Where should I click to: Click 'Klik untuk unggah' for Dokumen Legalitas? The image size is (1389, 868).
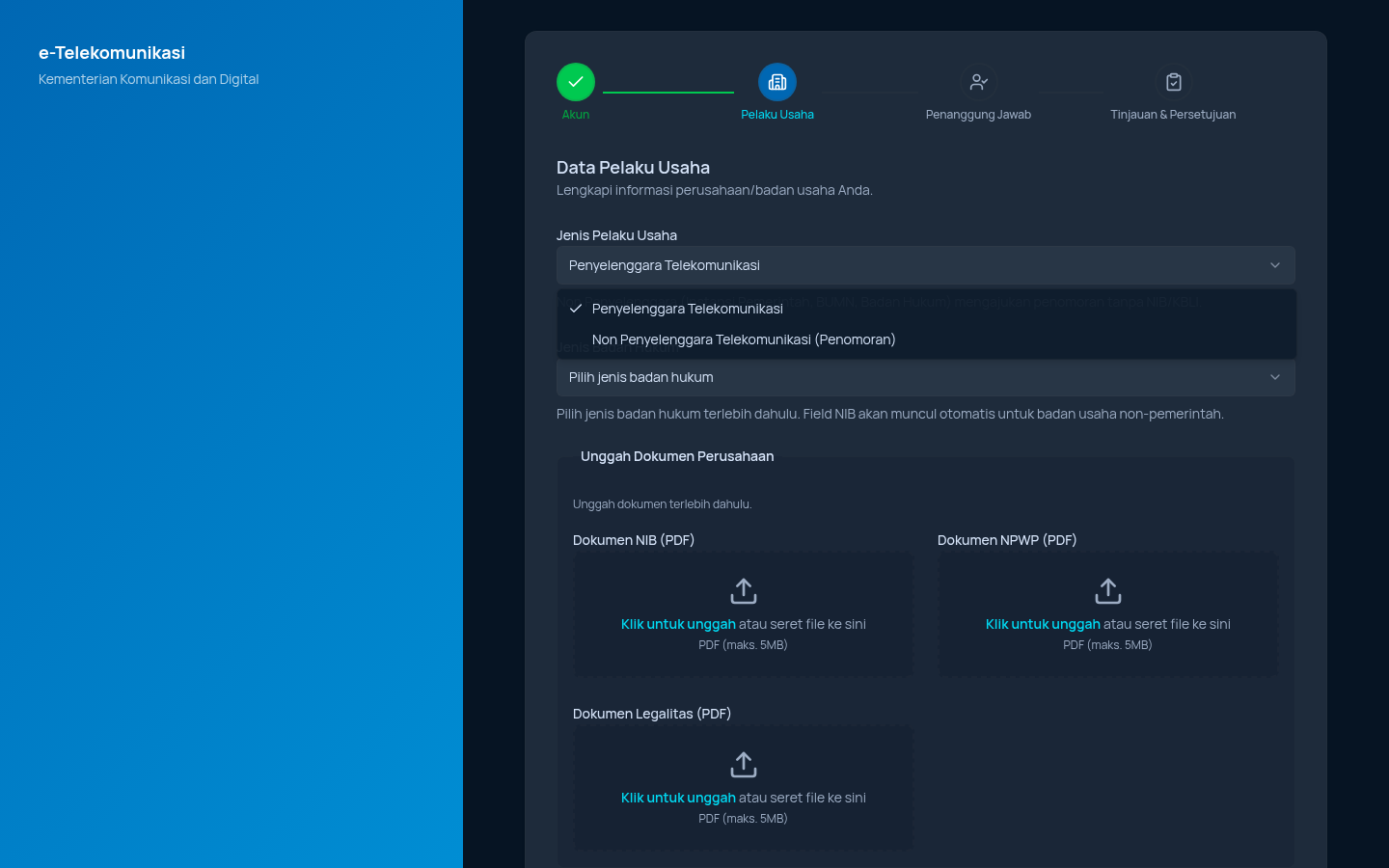(x=678, y=798)
